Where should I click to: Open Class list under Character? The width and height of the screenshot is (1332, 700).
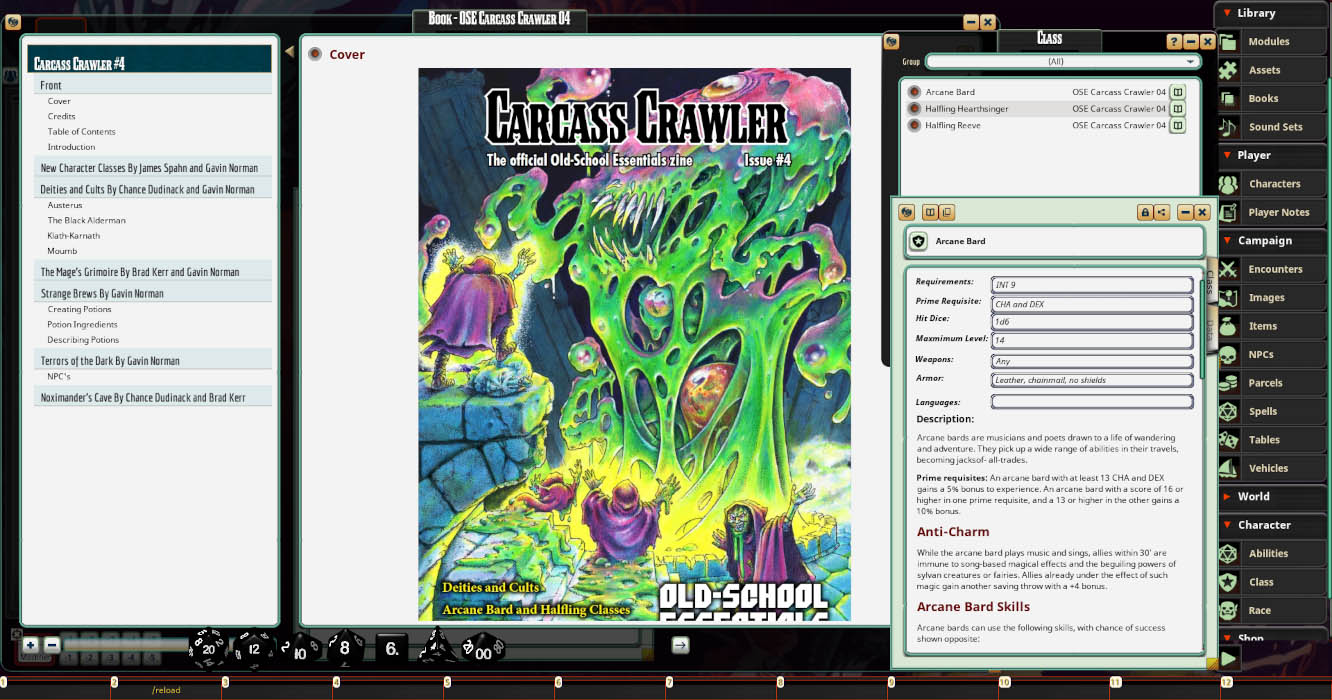[1272, 582]
